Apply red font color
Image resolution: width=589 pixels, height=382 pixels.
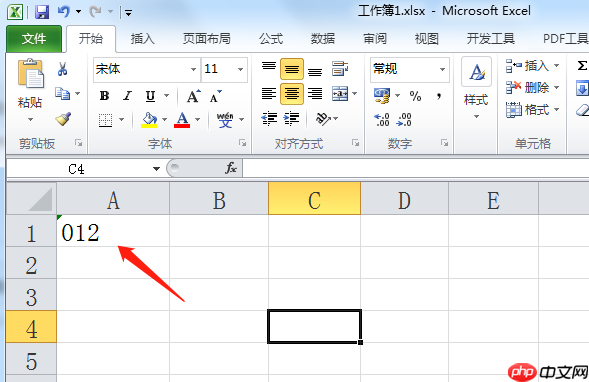182,120
